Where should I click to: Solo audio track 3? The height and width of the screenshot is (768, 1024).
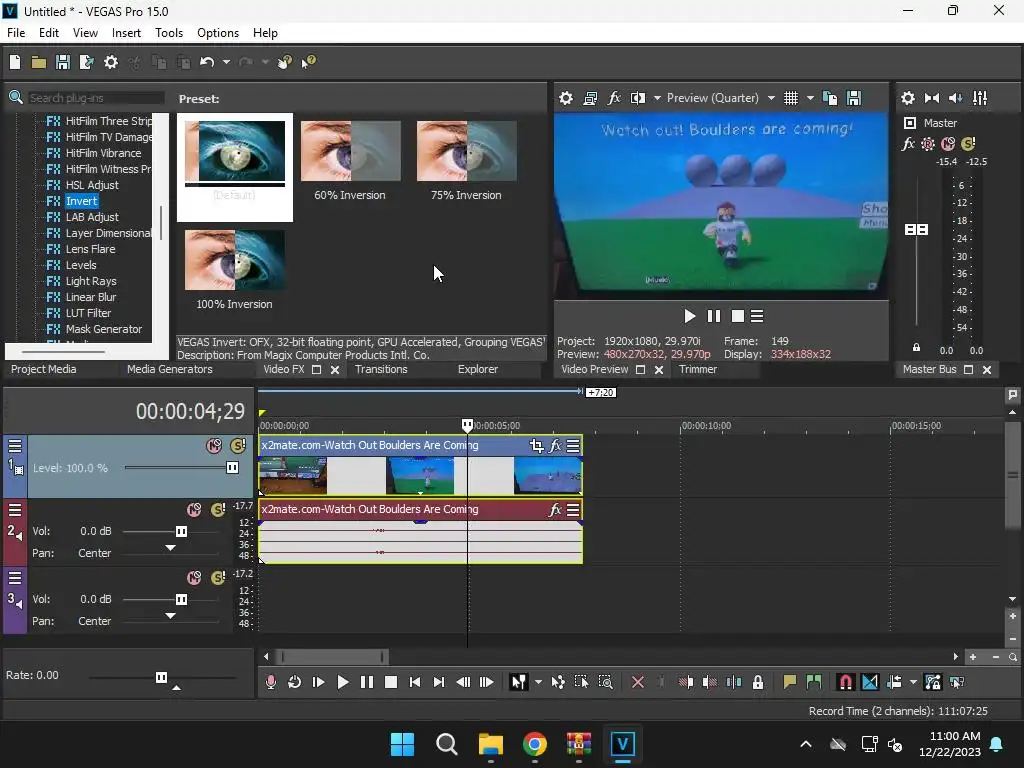click(x=218, y=578)
